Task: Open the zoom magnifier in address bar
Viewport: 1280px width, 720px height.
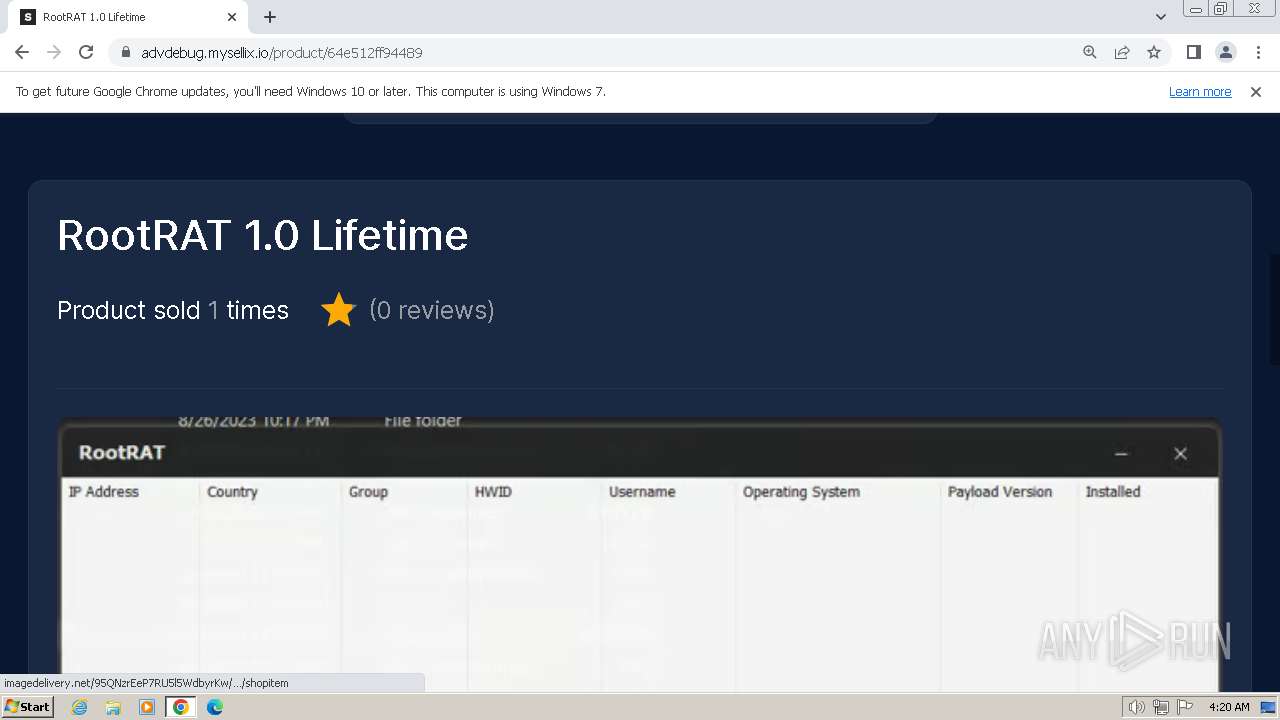Action: (x=1090, y=52)
